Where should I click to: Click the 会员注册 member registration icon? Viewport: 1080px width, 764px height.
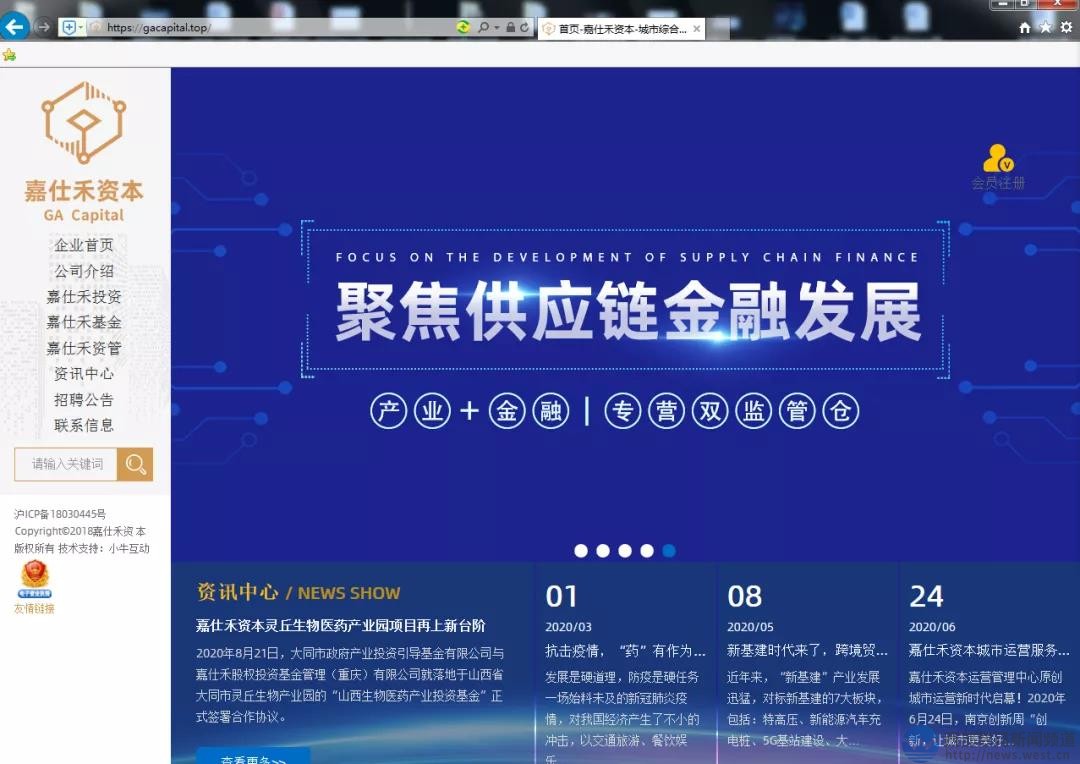(998, 160)
